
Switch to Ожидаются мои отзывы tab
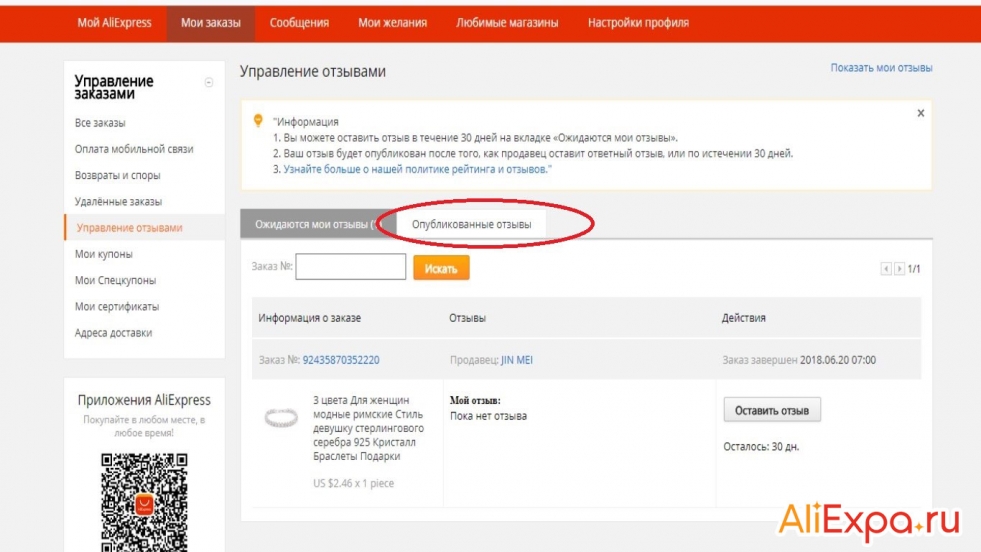[x=312, y=225]
